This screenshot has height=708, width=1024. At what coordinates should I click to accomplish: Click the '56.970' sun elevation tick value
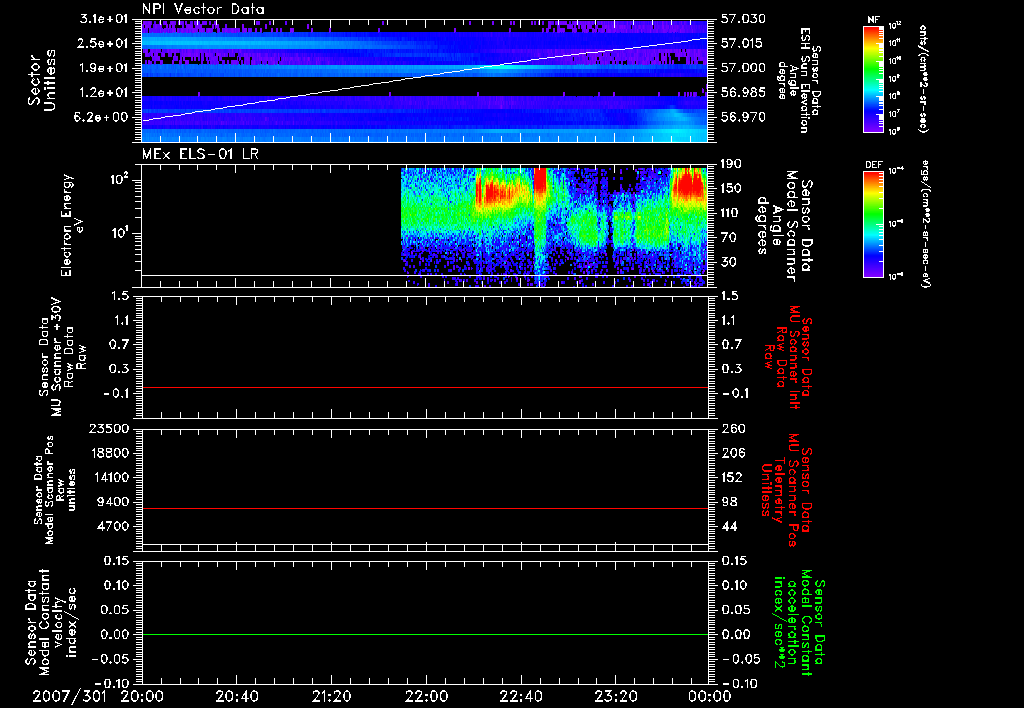tap(743, 118)
